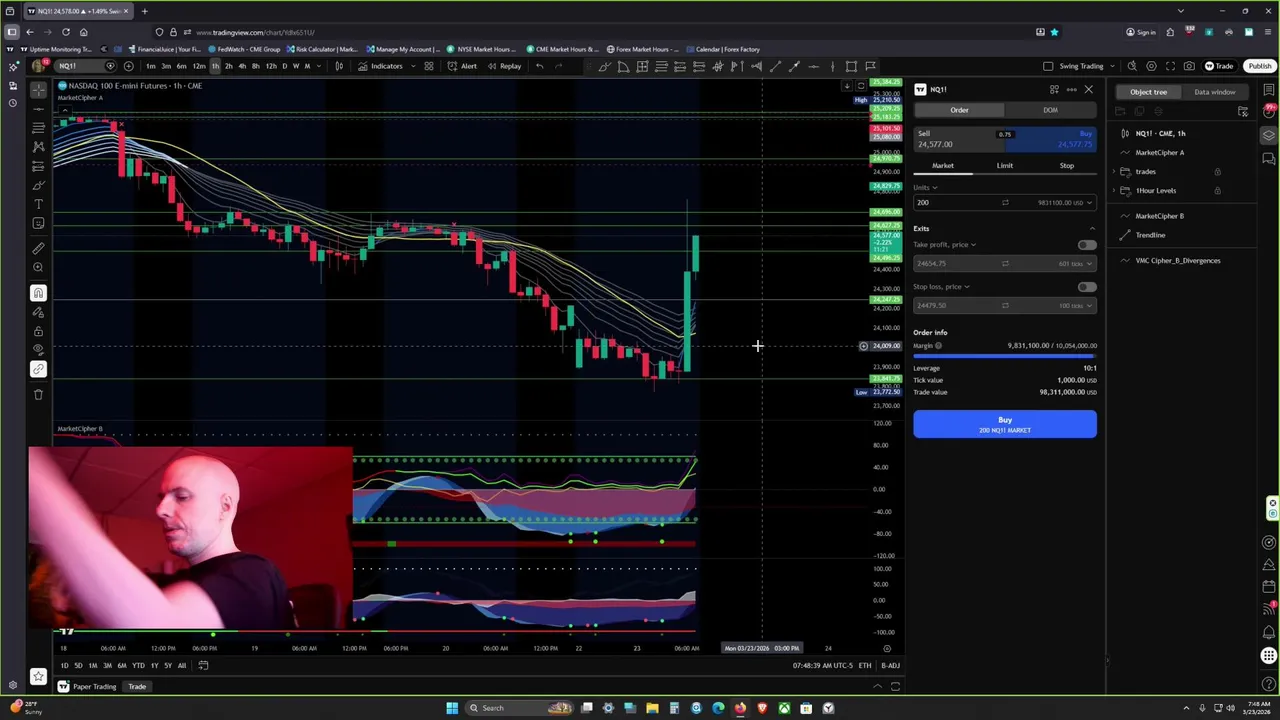Screen dimensions: 1280x720
Task: Collapse the Exits section chevron
Action: [1092, 229]
